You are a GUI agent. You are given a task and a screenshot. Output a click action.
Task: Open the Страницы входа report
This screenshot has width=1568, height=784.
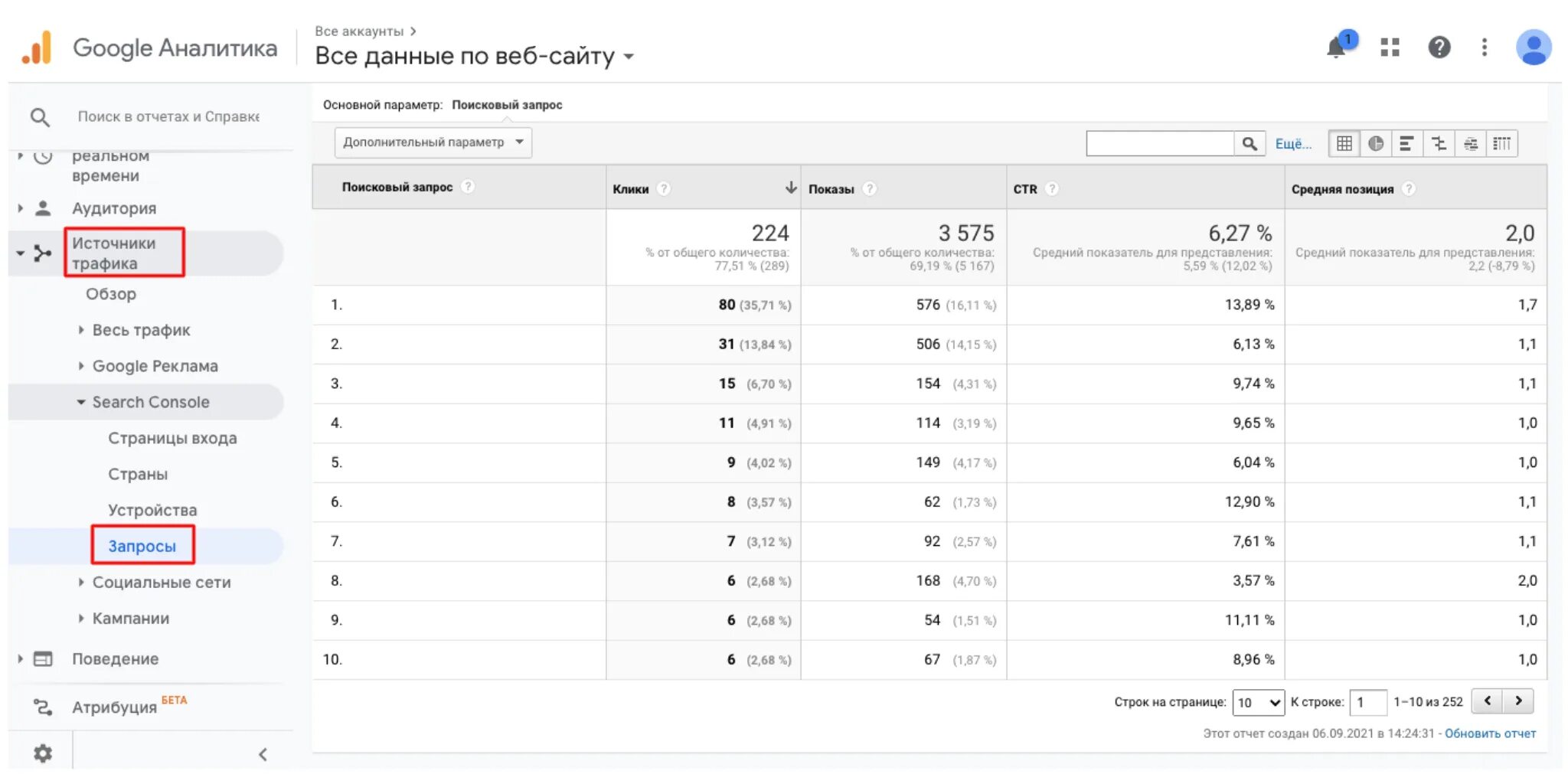click(172, 438)
